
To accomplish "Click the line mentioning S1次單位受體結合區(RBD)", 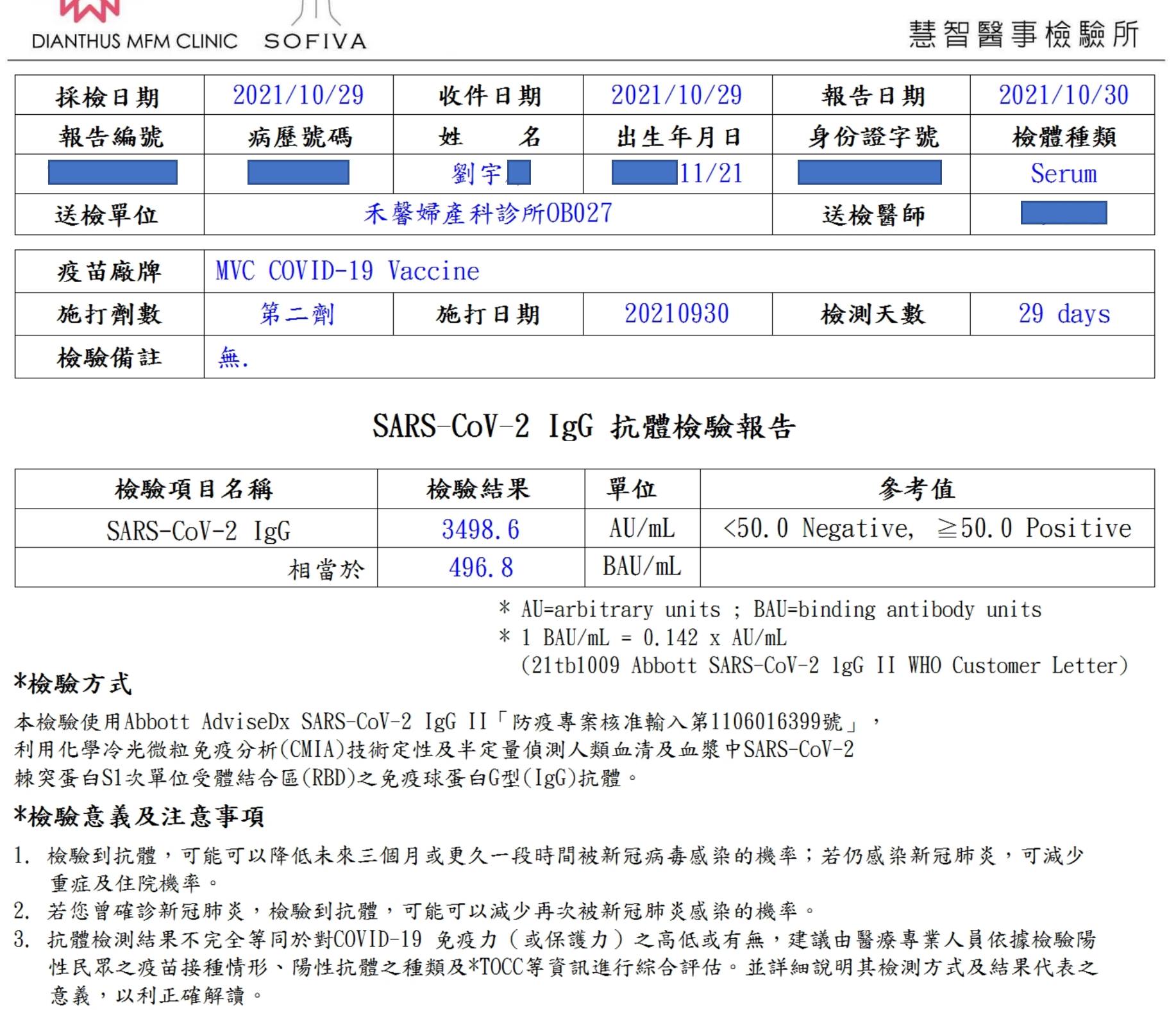I will [326, 778].
